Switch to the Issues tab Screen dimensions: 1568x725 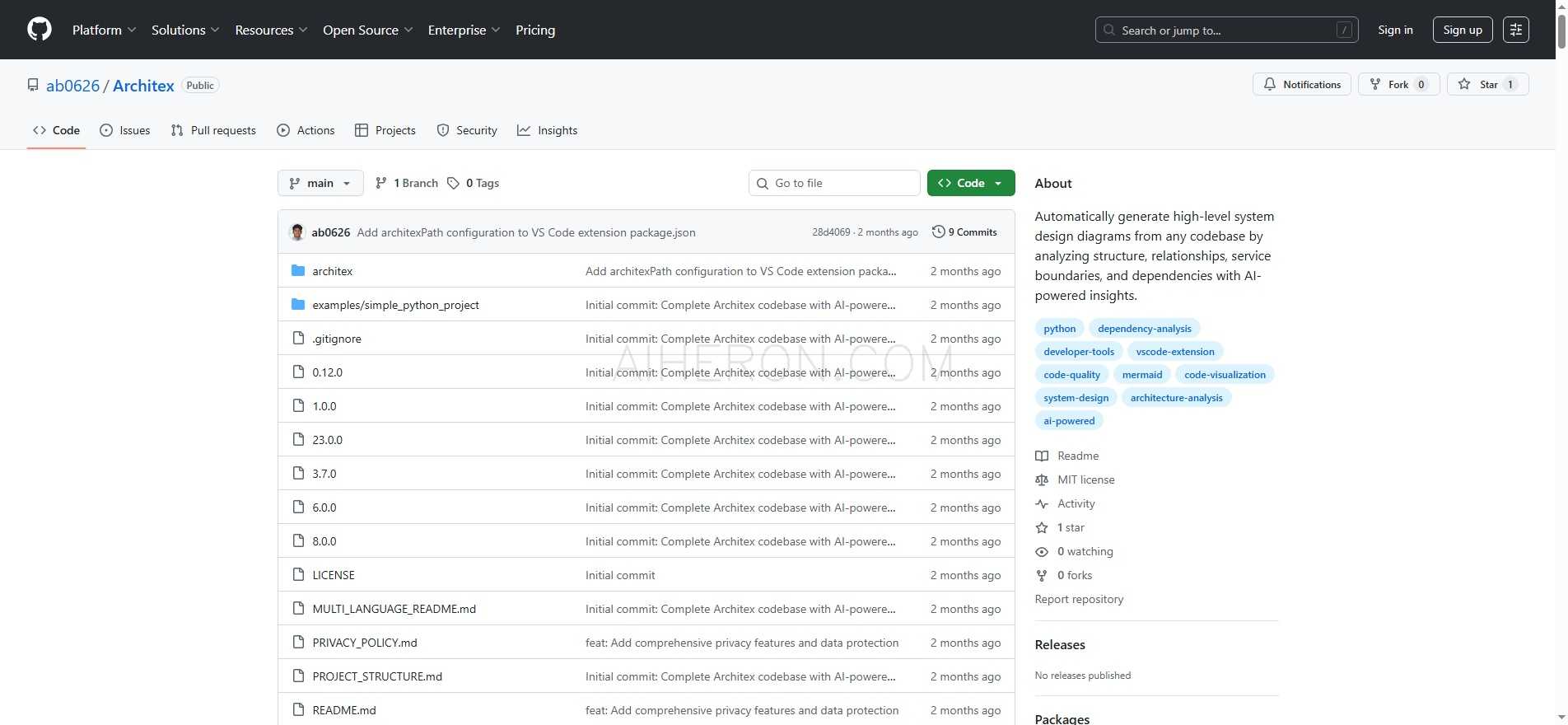125,130
